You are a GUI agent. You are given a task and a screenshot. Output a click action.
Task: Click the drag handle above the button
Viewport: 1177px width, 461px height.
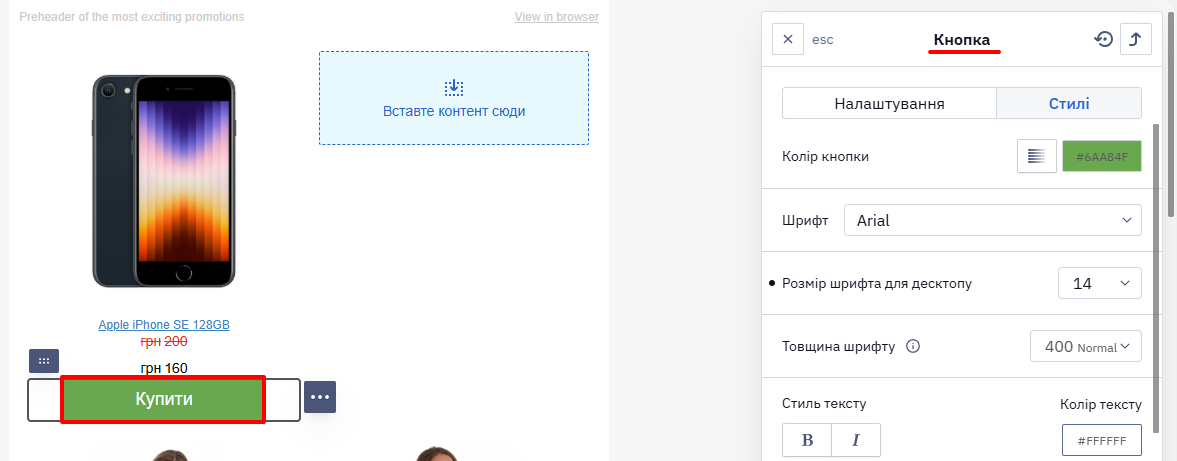(44, 361)
